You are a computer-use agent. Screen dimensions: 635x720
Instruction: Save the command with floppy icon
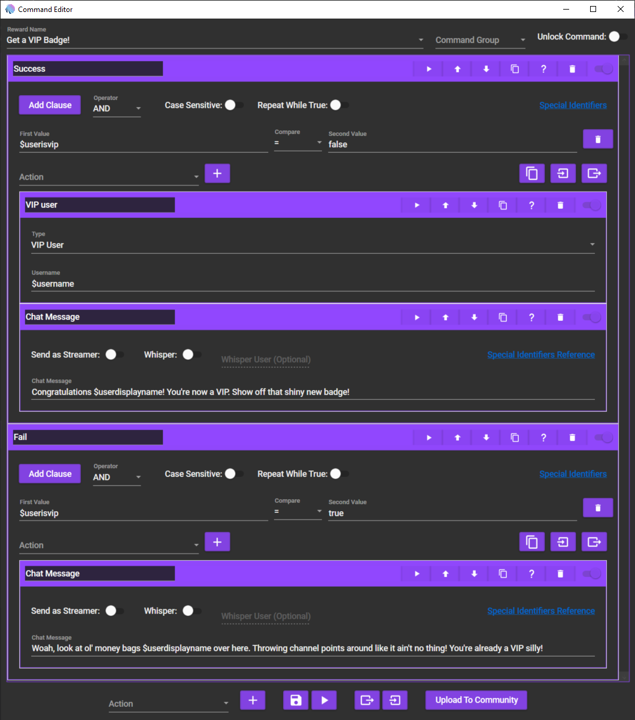(x=296, y=700)
